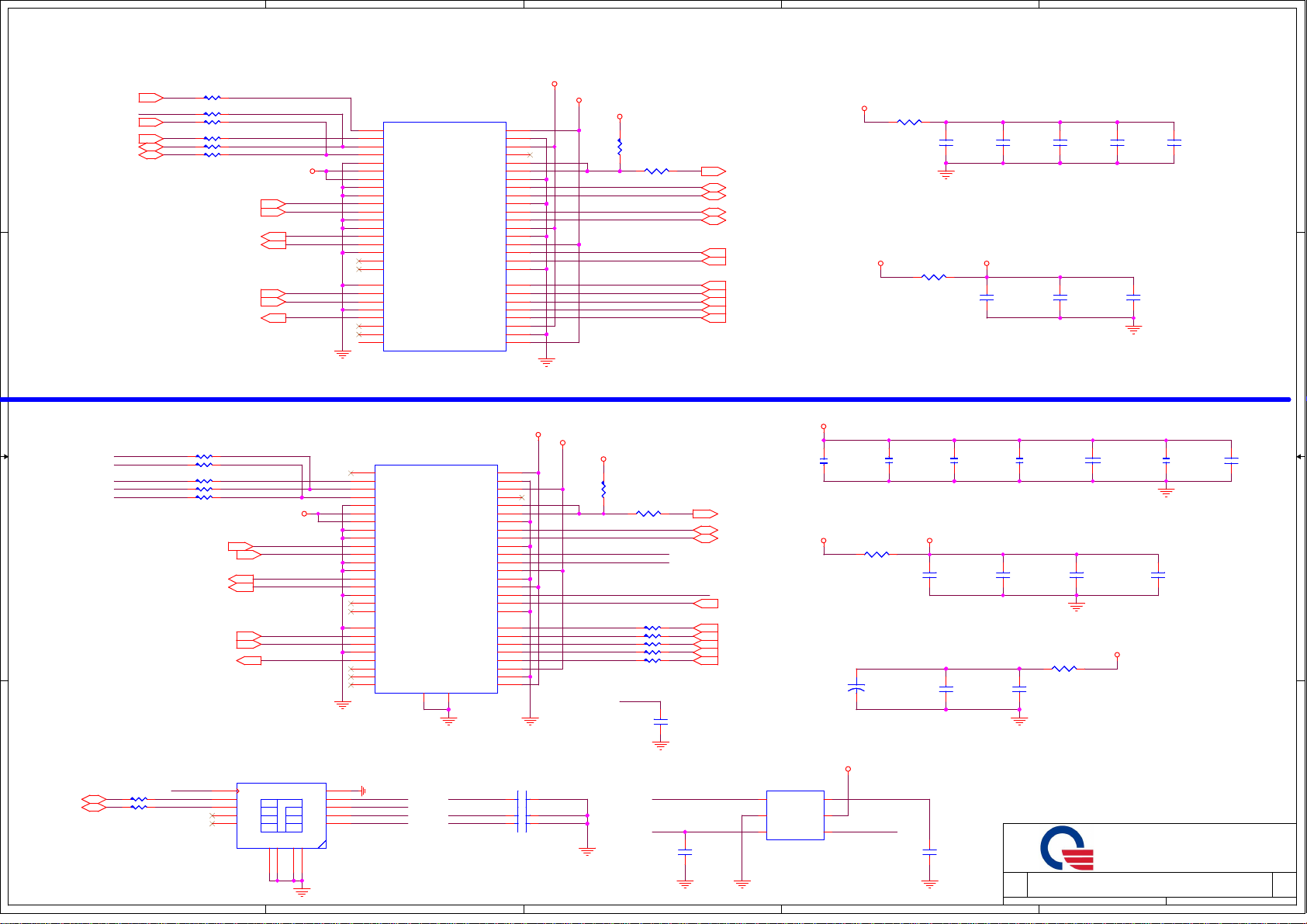Click the blue and red logo in title block
Image resolution: width=1307 pixels, height=924 pixels.
point(1067,849)
